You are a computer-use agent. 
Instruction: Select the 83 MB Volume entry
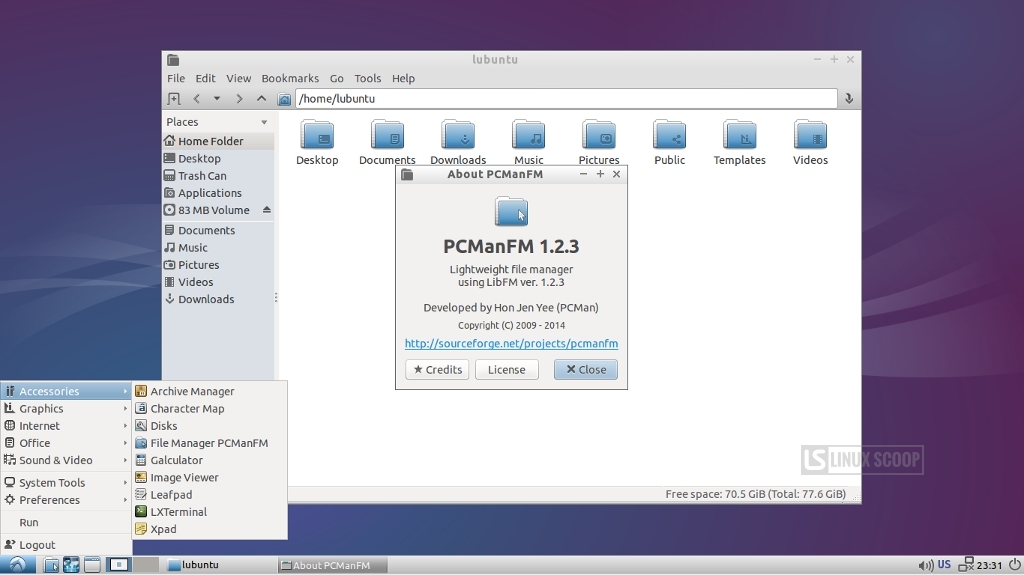tap(218, 210)
